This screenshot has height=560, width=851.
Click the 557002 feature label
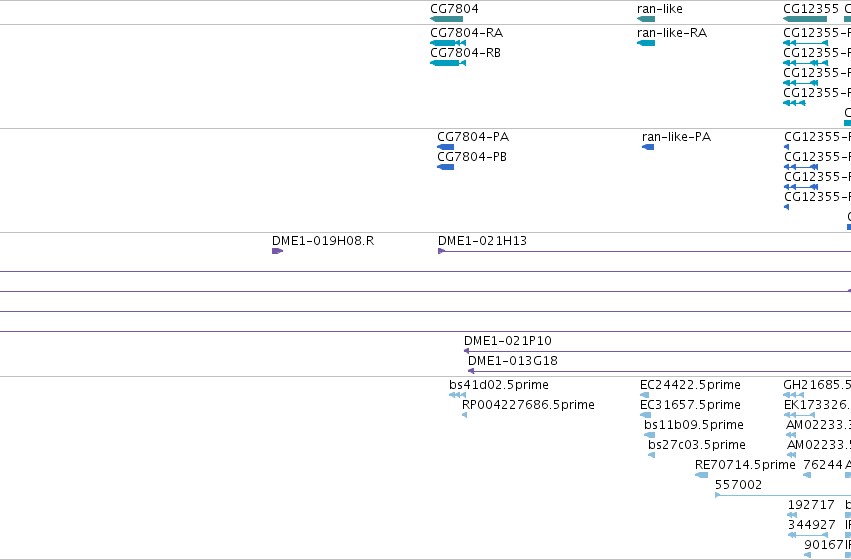738,485
